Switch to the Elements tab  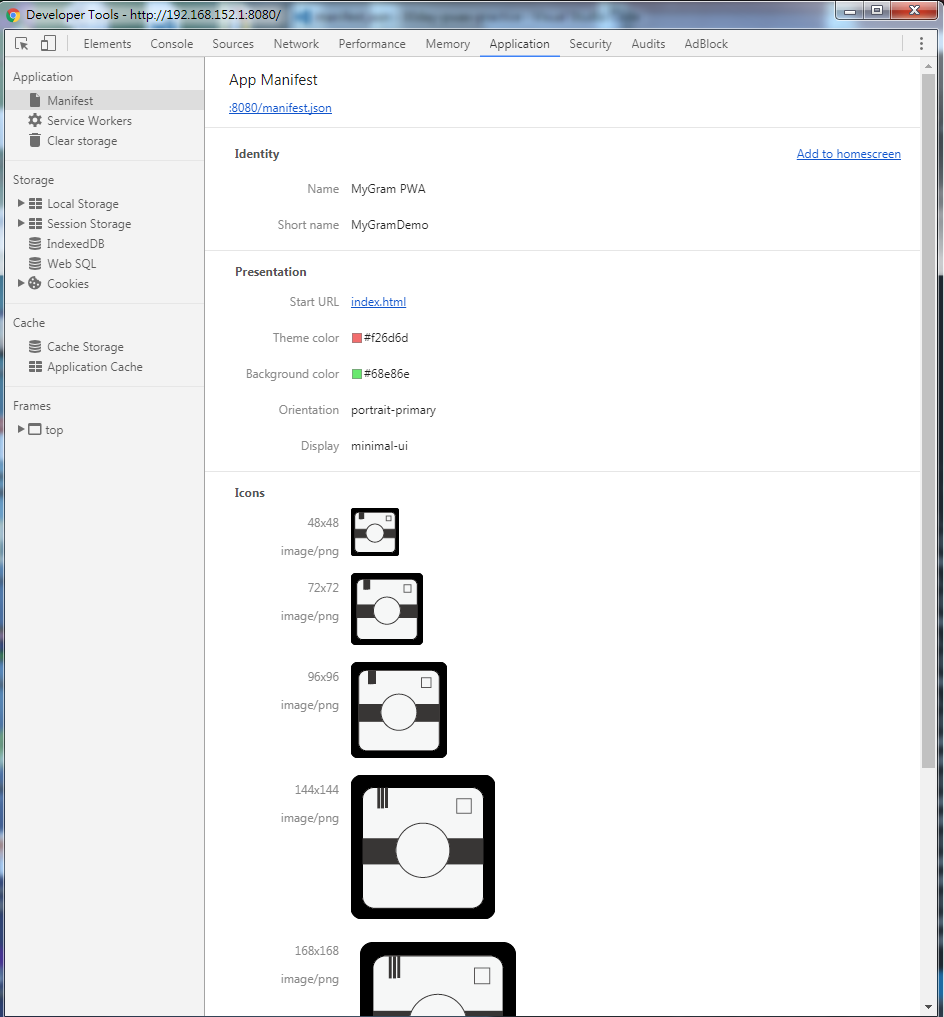(107, 43)
